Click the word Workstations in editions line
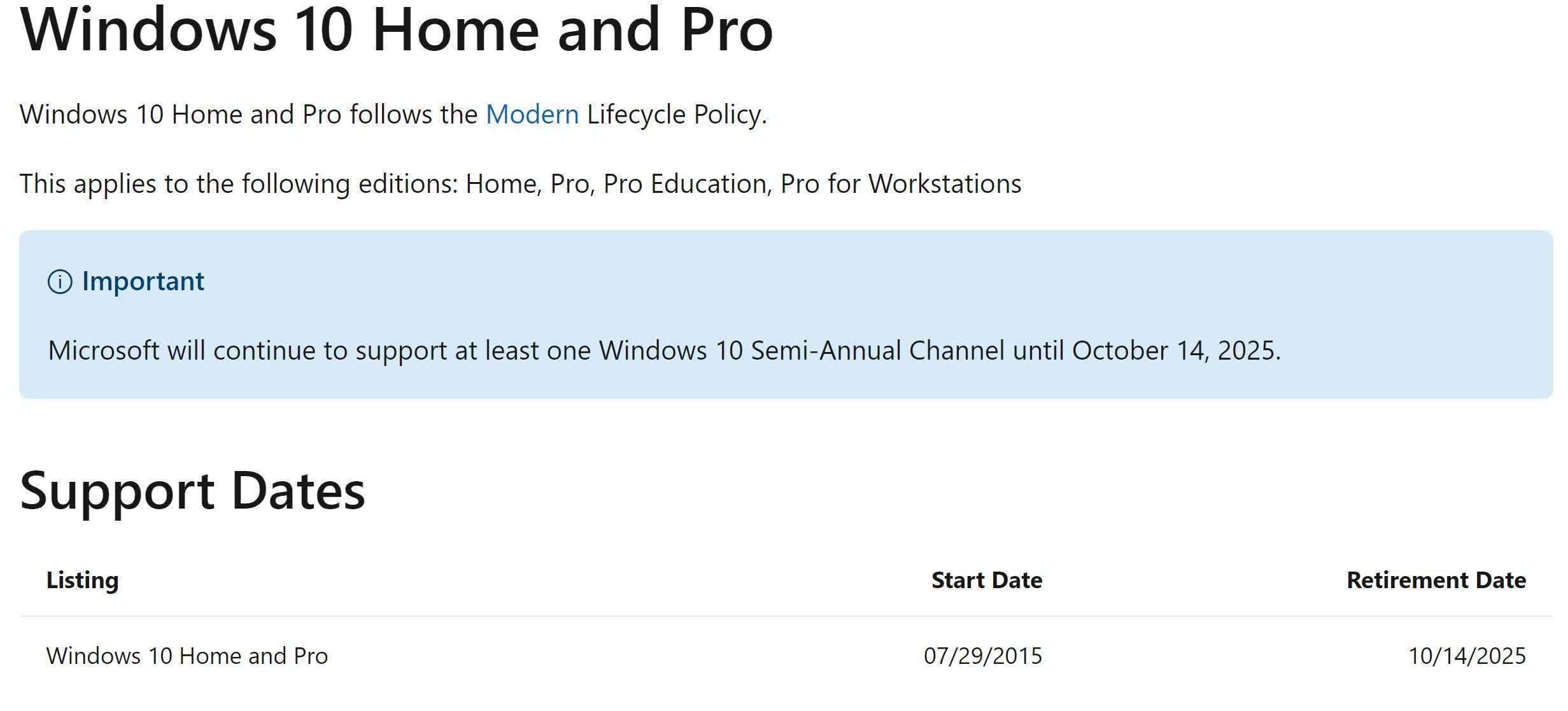 945,184
